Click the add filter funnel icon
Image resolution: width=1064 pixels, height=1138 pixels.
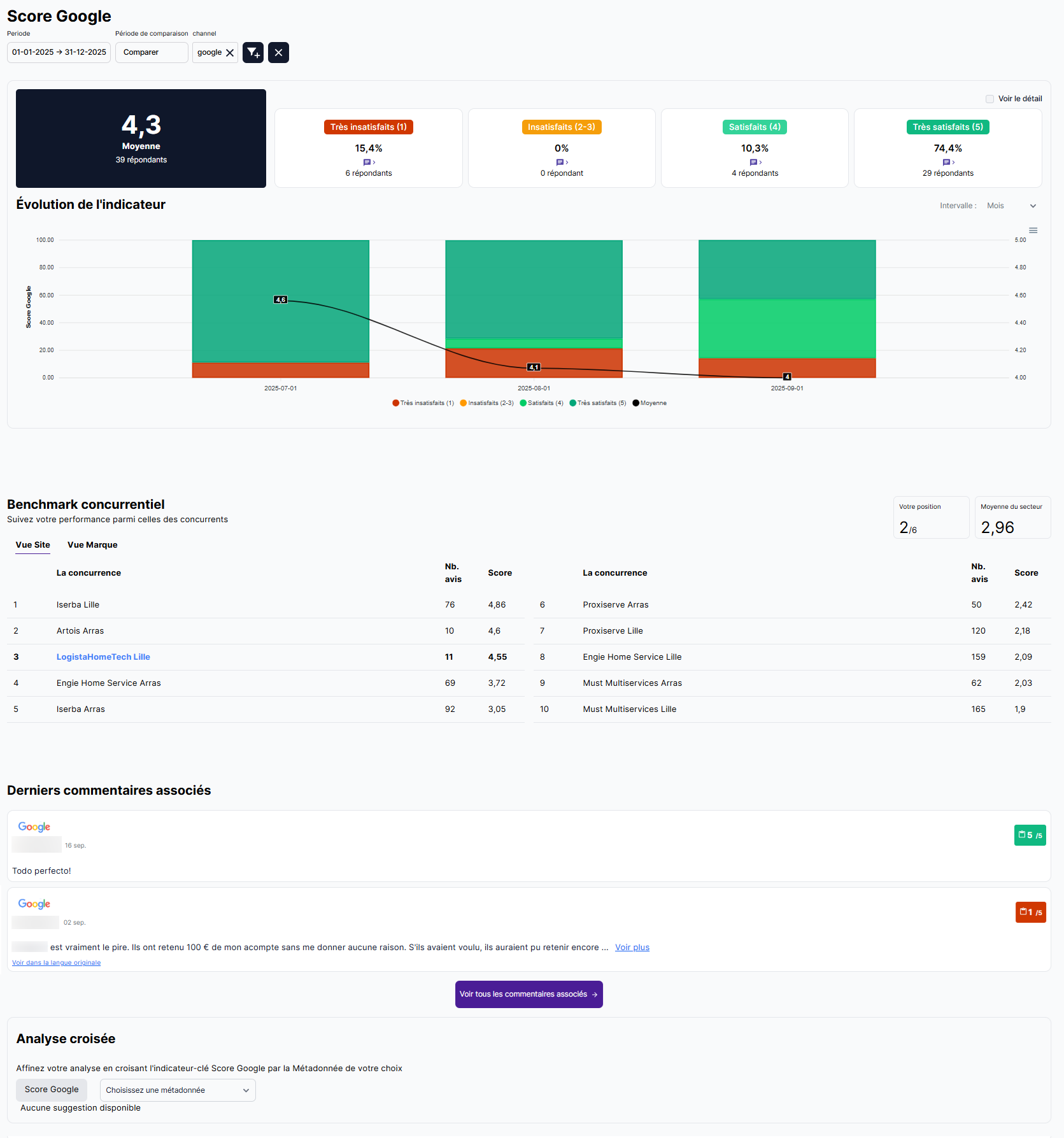point(253,53)
